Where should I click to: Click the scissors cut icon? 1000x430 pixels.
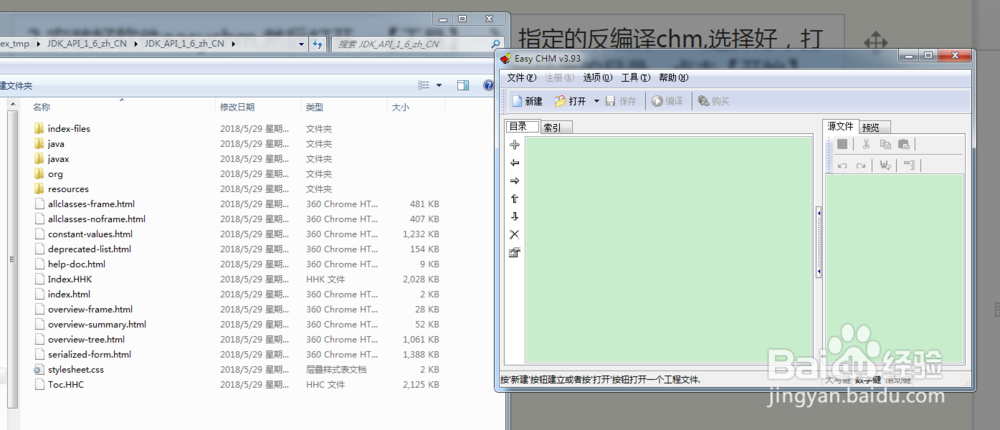[x=866, y=144]
